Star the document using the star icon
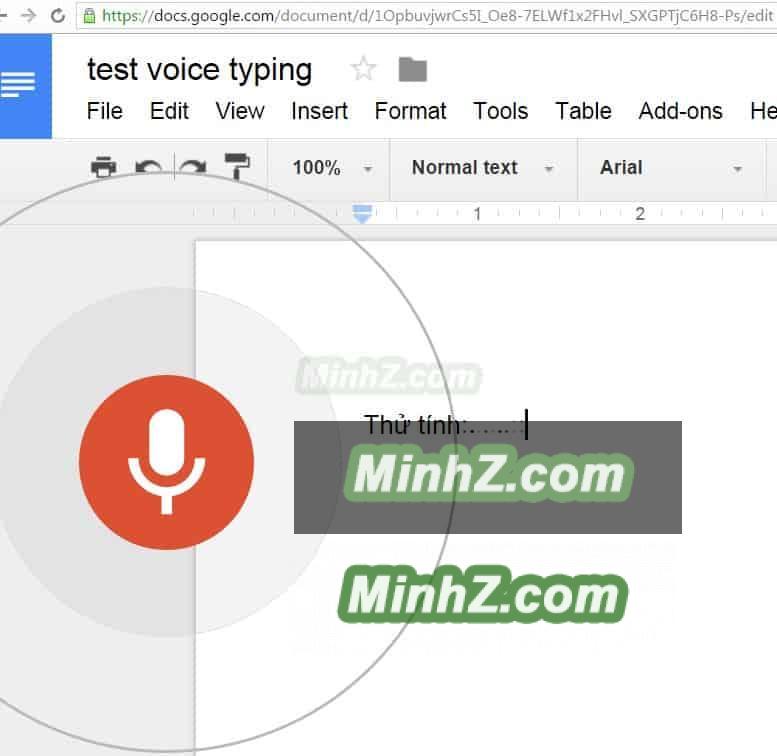This screenshot has height=756, width=777. click(x=363, y=69)
